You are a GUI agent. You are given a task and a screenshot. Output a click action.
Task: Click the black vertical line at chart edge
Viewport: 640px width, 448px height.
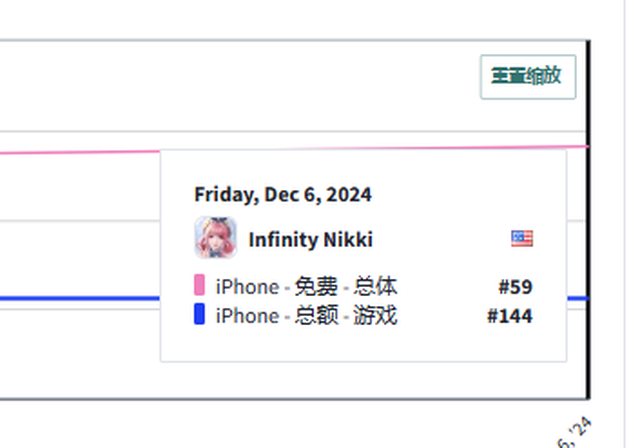pos(588,250)
